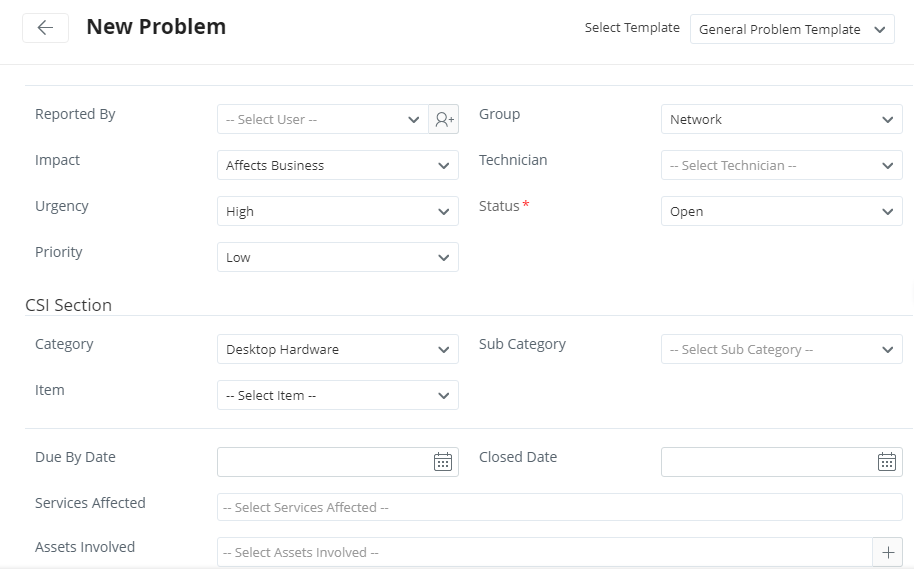Open the Select Sub Category dropdown
The image size is (914, 569).
(781, 350)
